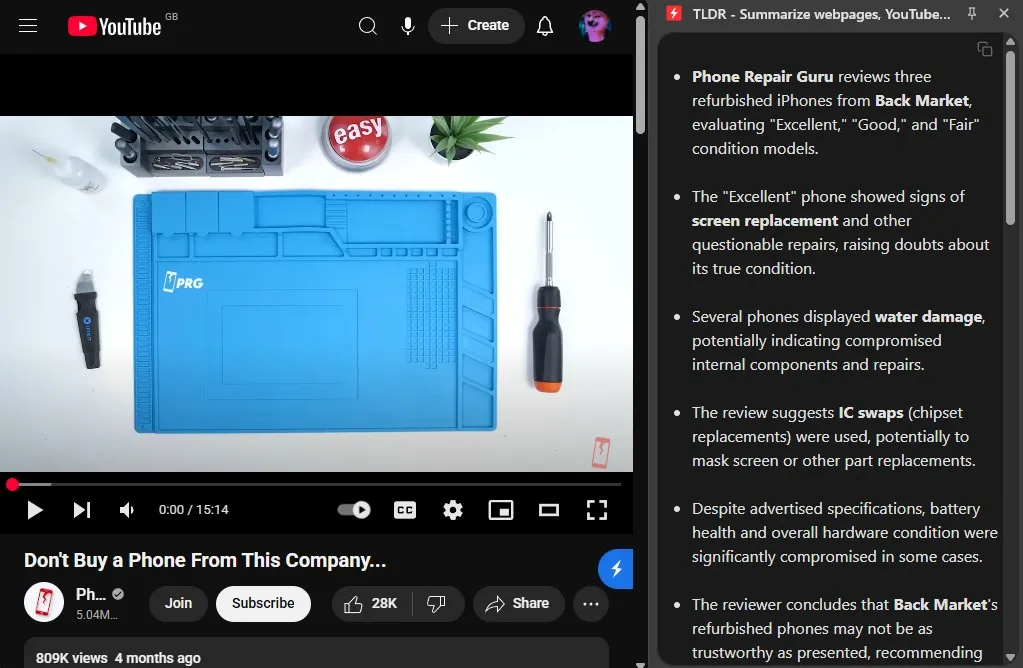
Task: Switch to theater mode
Action: tap(548, 510)
